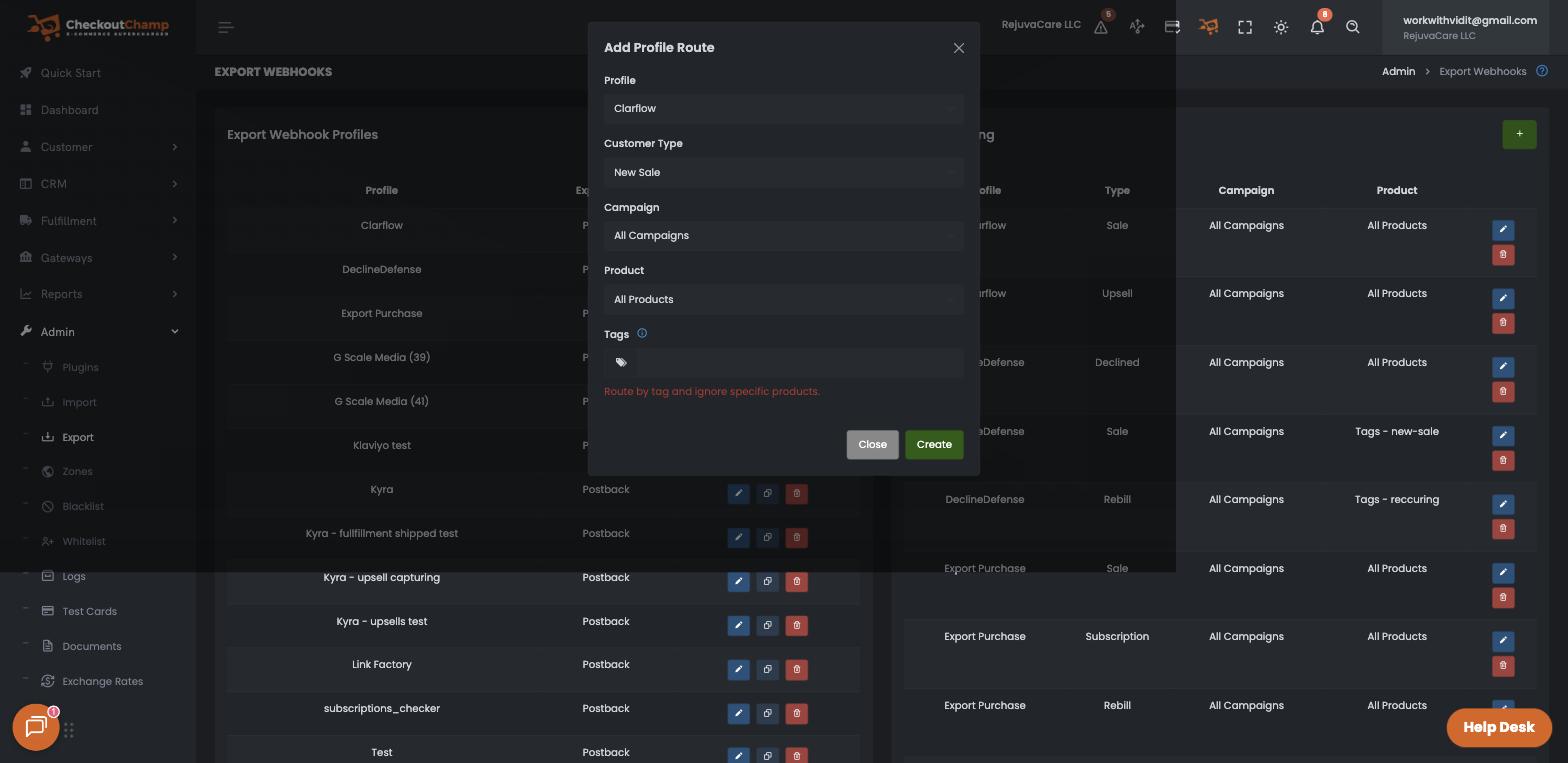Expand the Customer sidebar section
The height and width of the screenshot is (763, 1568).
pos(98,147)
